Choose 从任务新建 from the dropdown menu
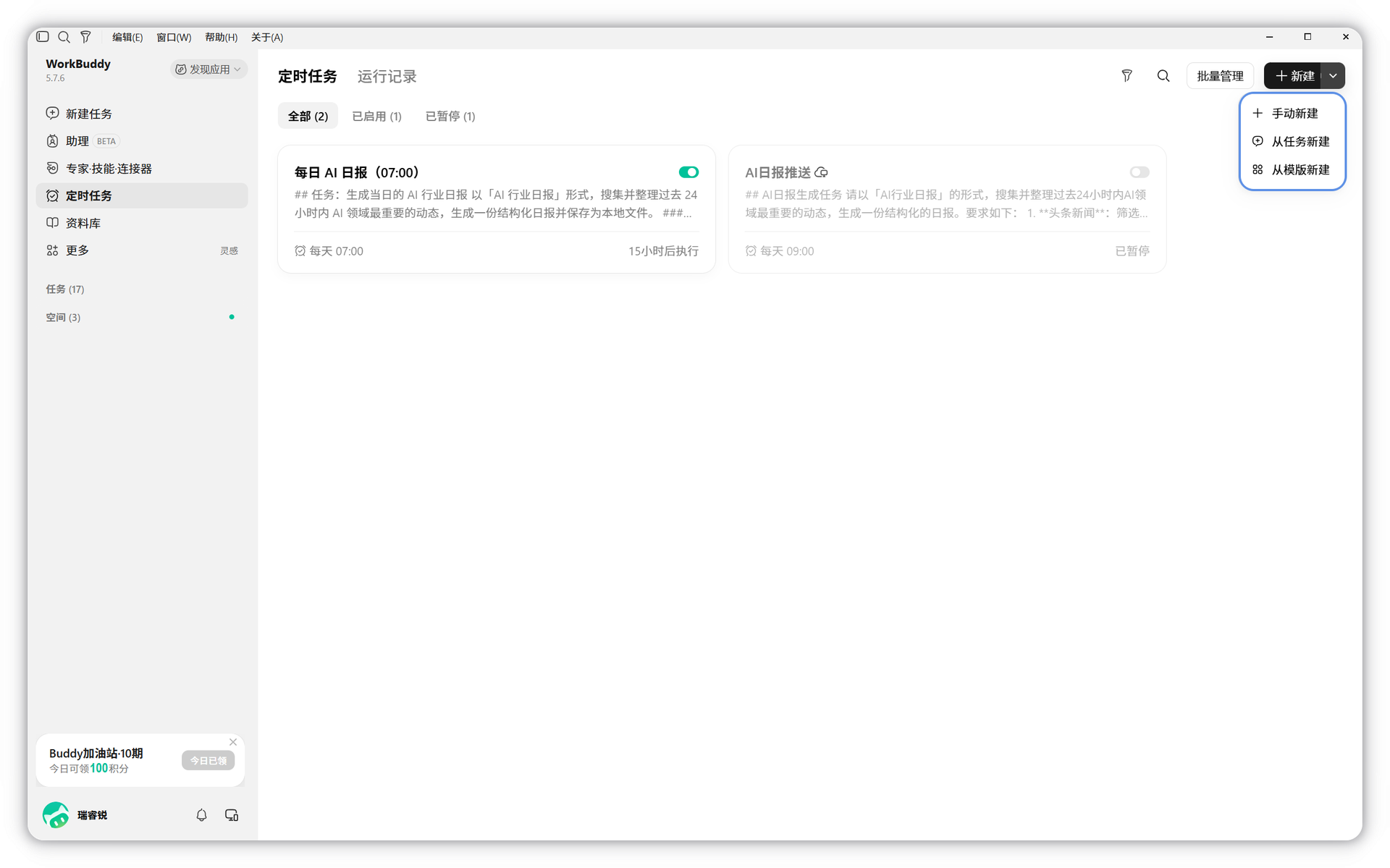 click(1292, 141)
